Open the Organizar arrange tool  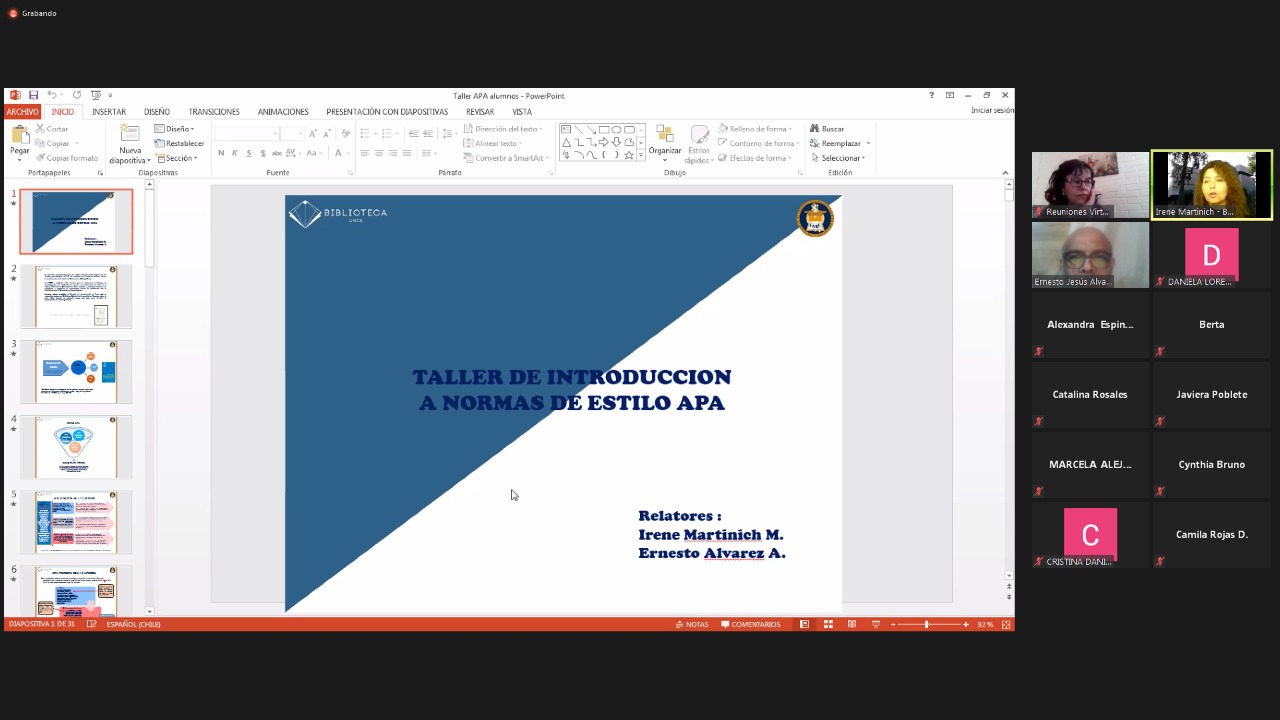point(665,142)
